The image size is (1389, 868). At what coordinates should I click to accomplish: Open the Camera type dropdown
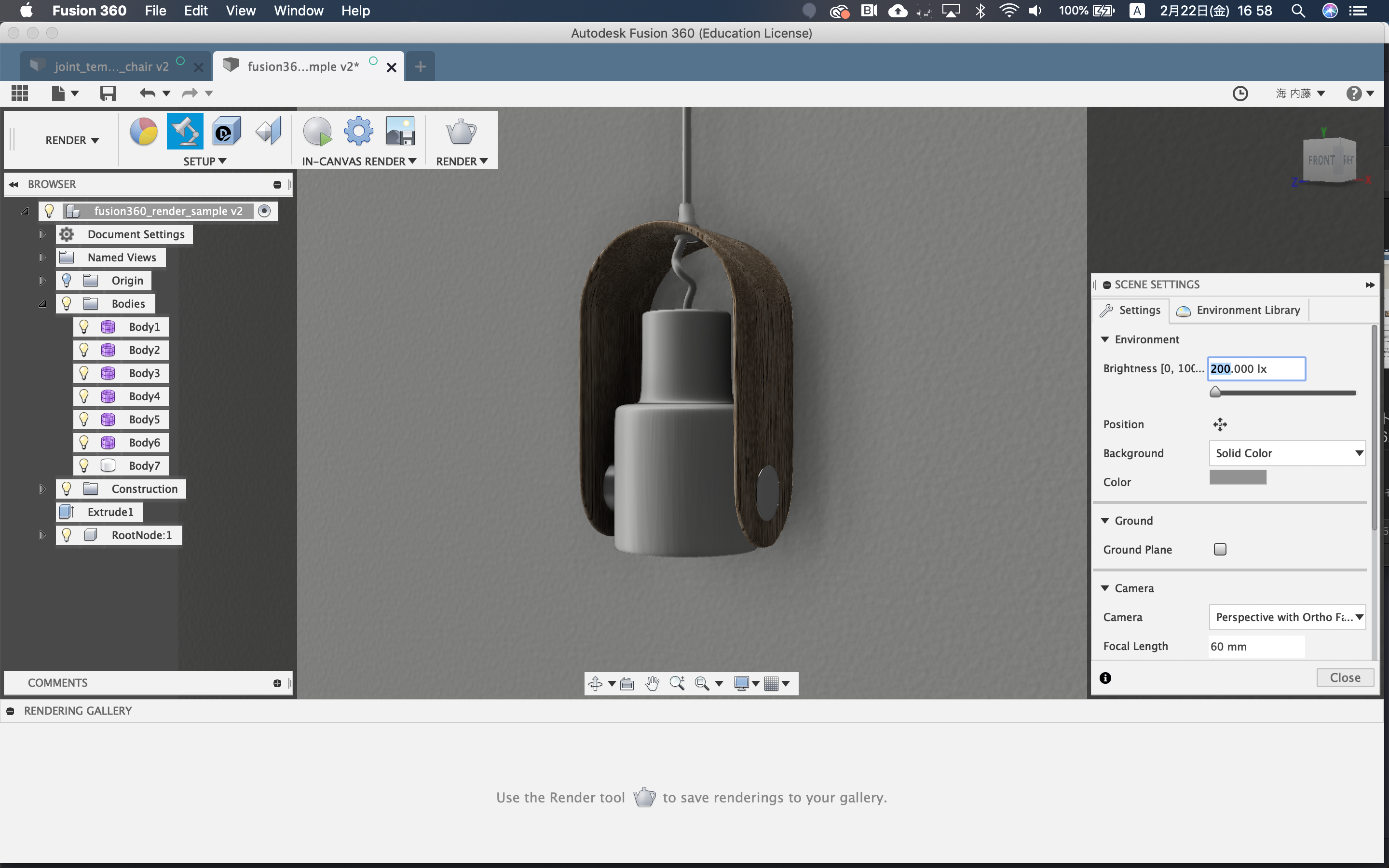(1286, 617)
